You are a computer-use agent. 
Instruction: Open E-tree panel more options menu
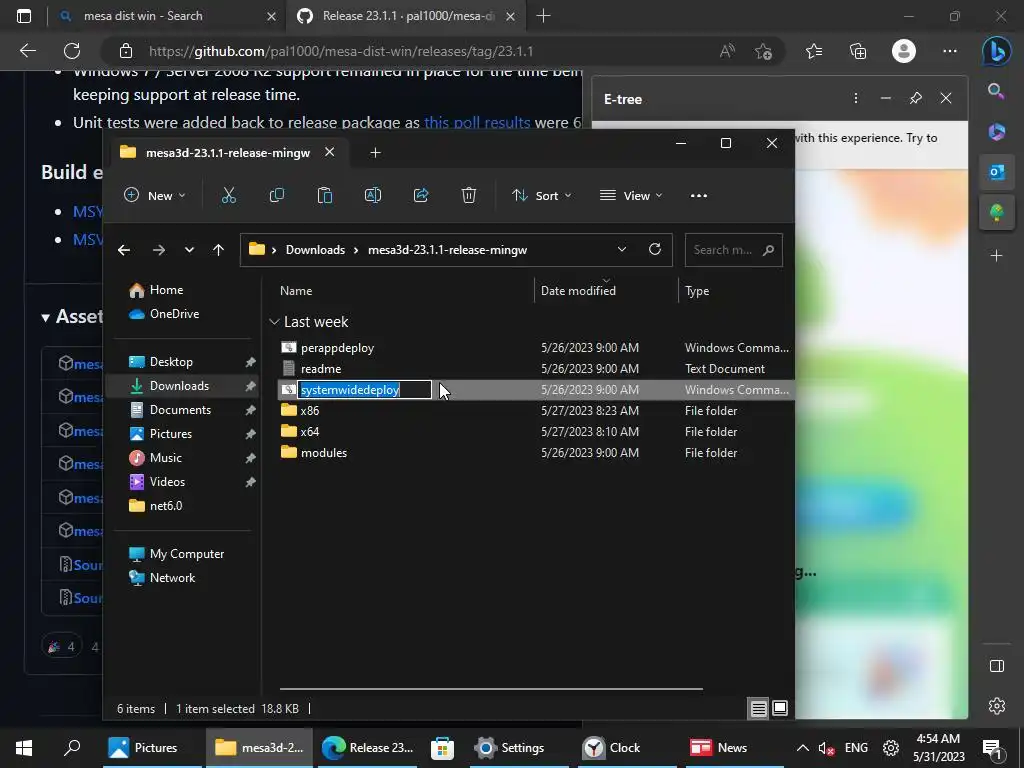click(856, 98)
